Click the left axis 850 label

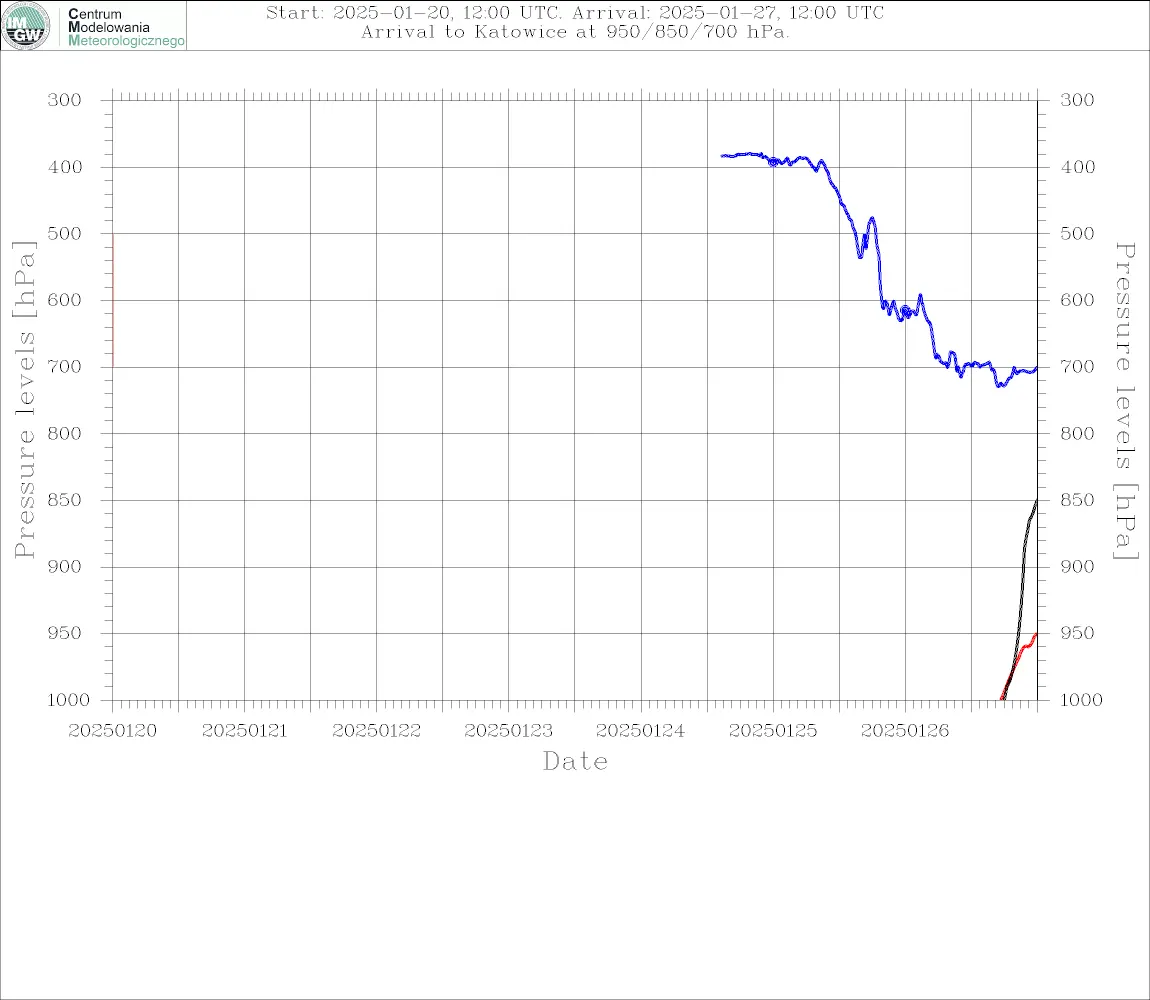(x=65, y=500)
